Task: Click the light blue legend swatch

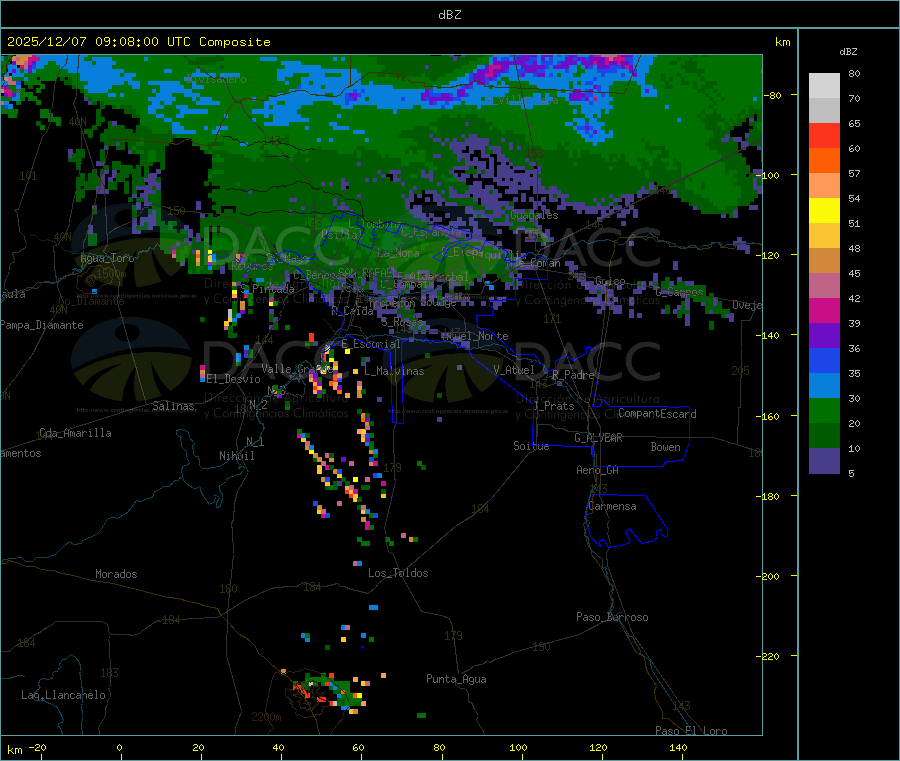Action: pyautogui.click(x=824, y=386)
